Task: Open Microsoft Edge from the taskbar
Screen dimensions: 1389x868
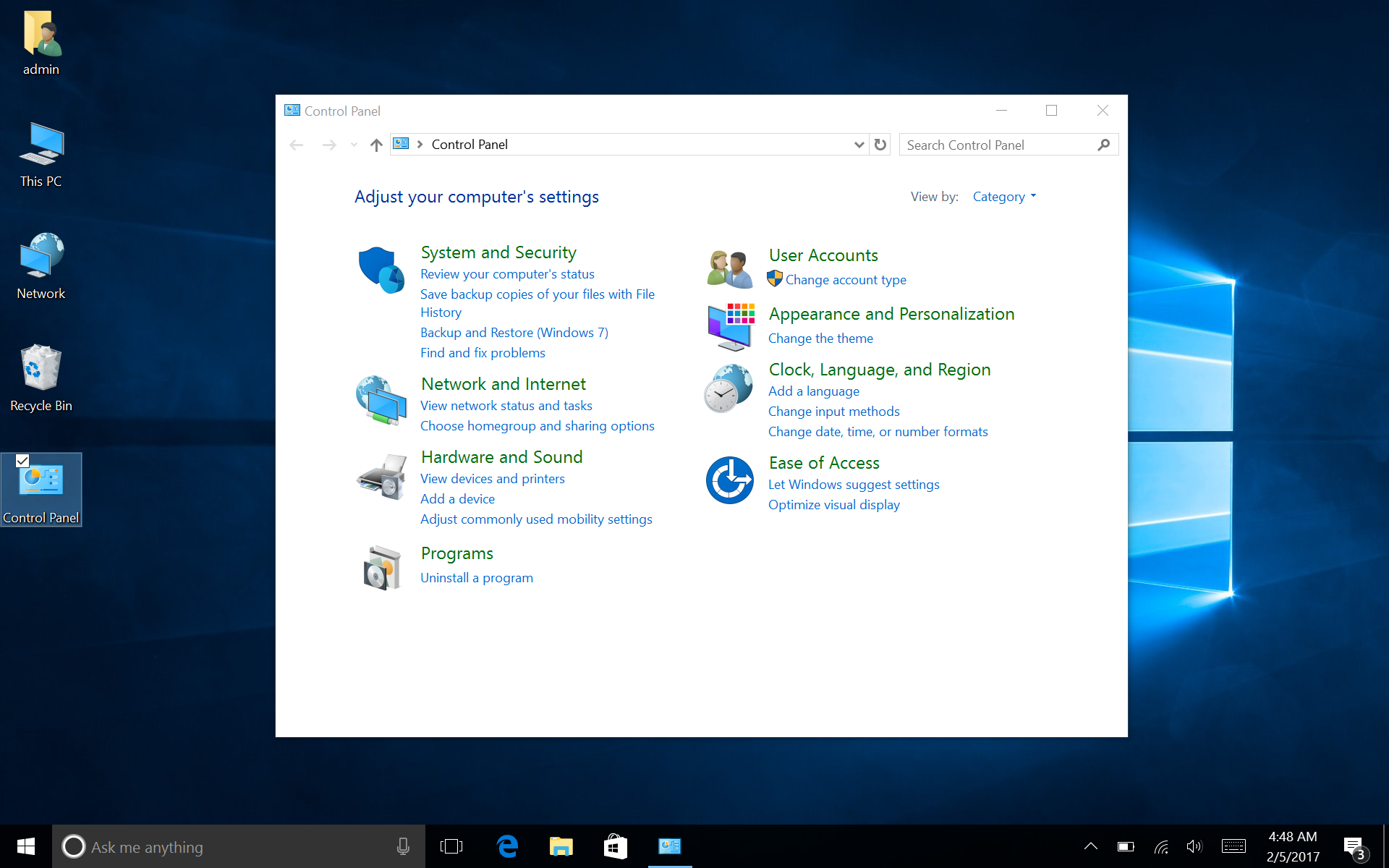Action: [x=507, y=846]
